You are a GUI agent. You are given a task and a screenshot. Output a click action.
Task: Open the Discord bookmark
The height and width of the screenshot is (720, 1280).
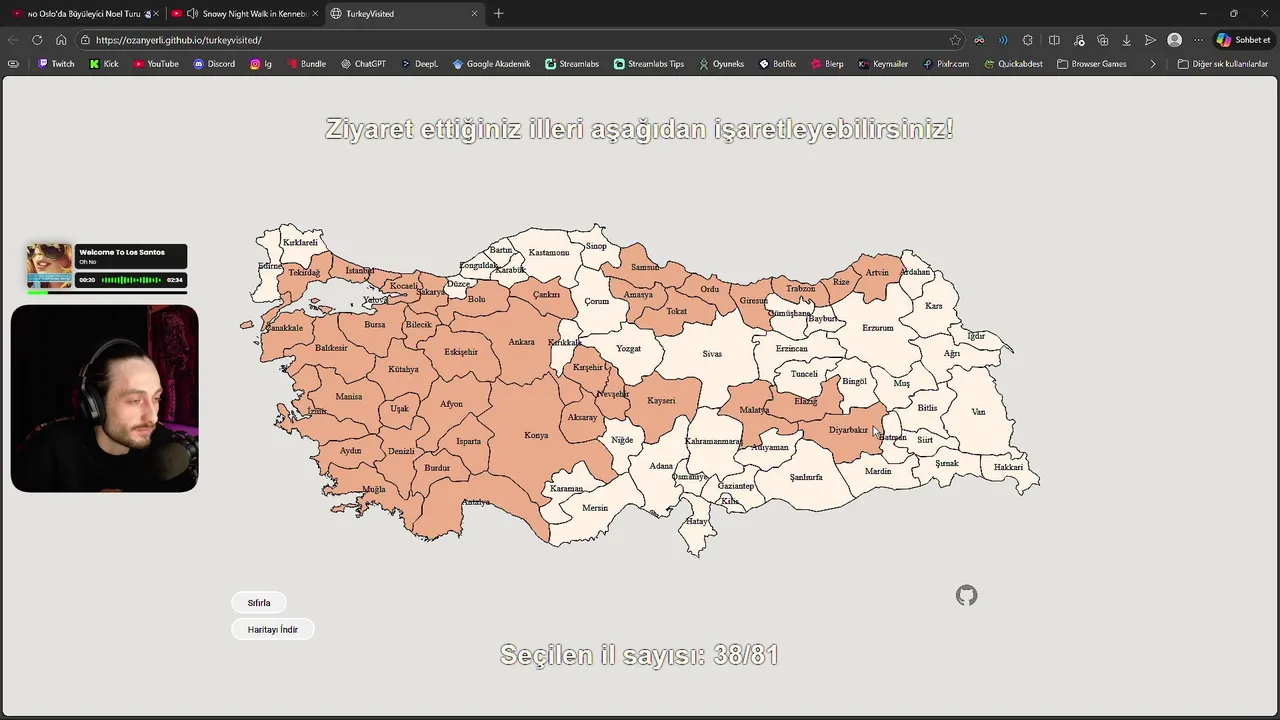click(214, 64)
